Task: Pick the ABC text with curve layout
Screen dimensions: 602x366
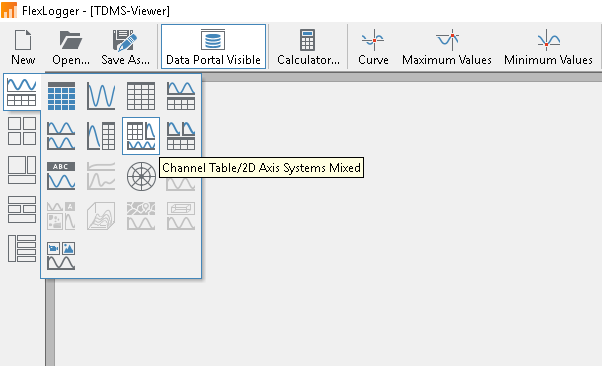Action: (61, 176)
